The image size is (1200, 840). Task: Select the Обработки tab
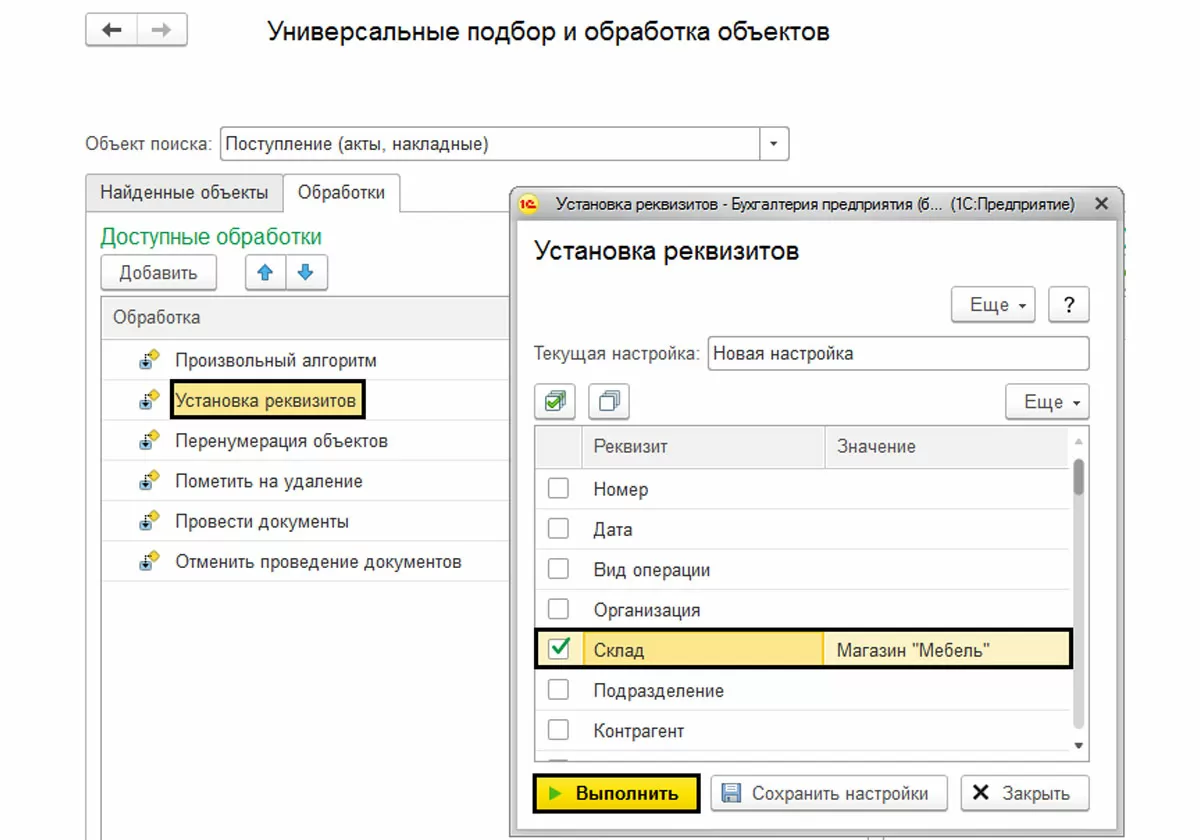(x=341, y=192)
